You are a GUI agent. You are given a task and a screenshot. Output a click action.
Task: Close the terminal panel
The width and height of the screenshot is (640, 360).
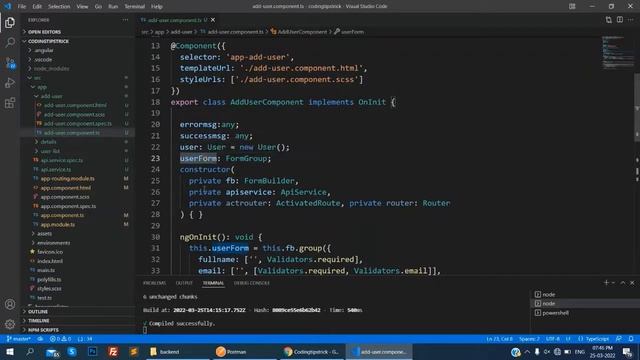click(632, 282)
